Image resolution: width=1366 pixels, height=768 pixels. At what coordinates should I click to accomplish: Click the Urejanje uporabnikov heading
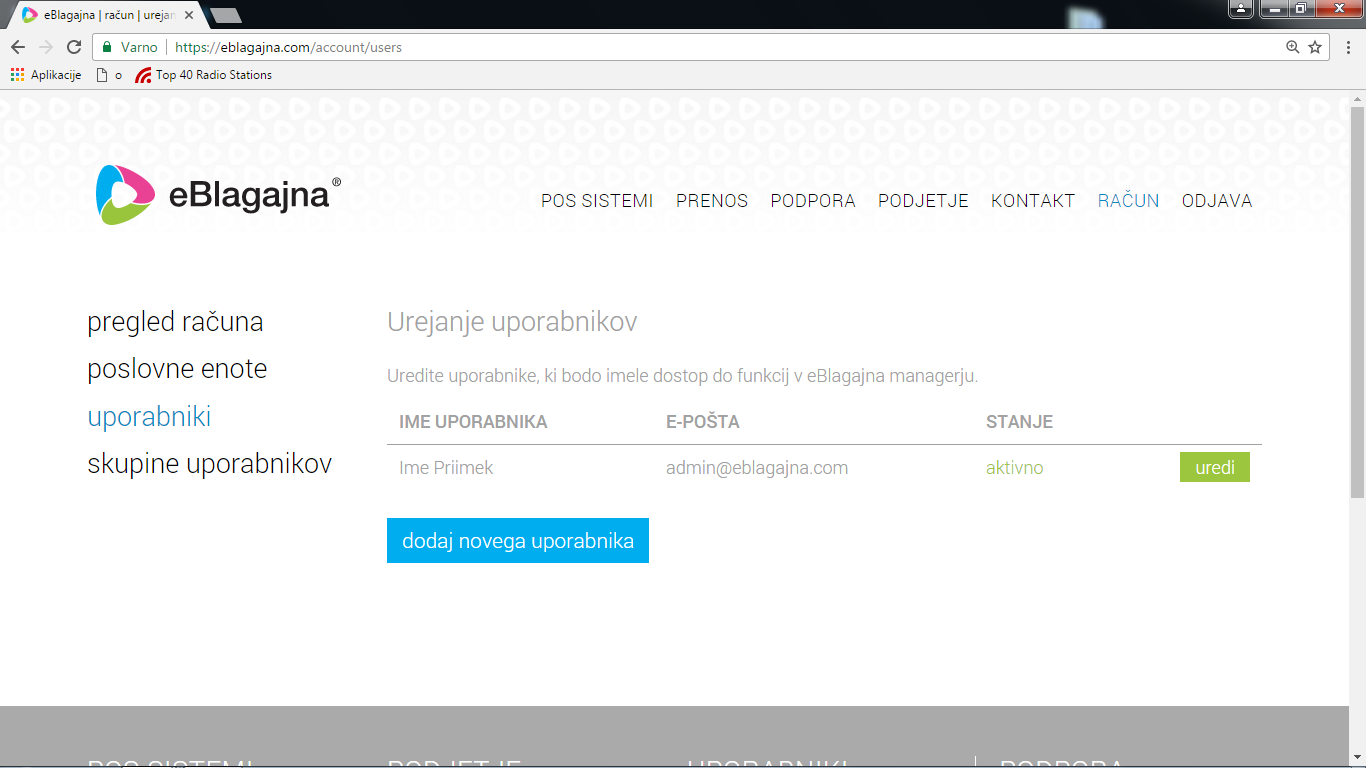click(512, 322)
